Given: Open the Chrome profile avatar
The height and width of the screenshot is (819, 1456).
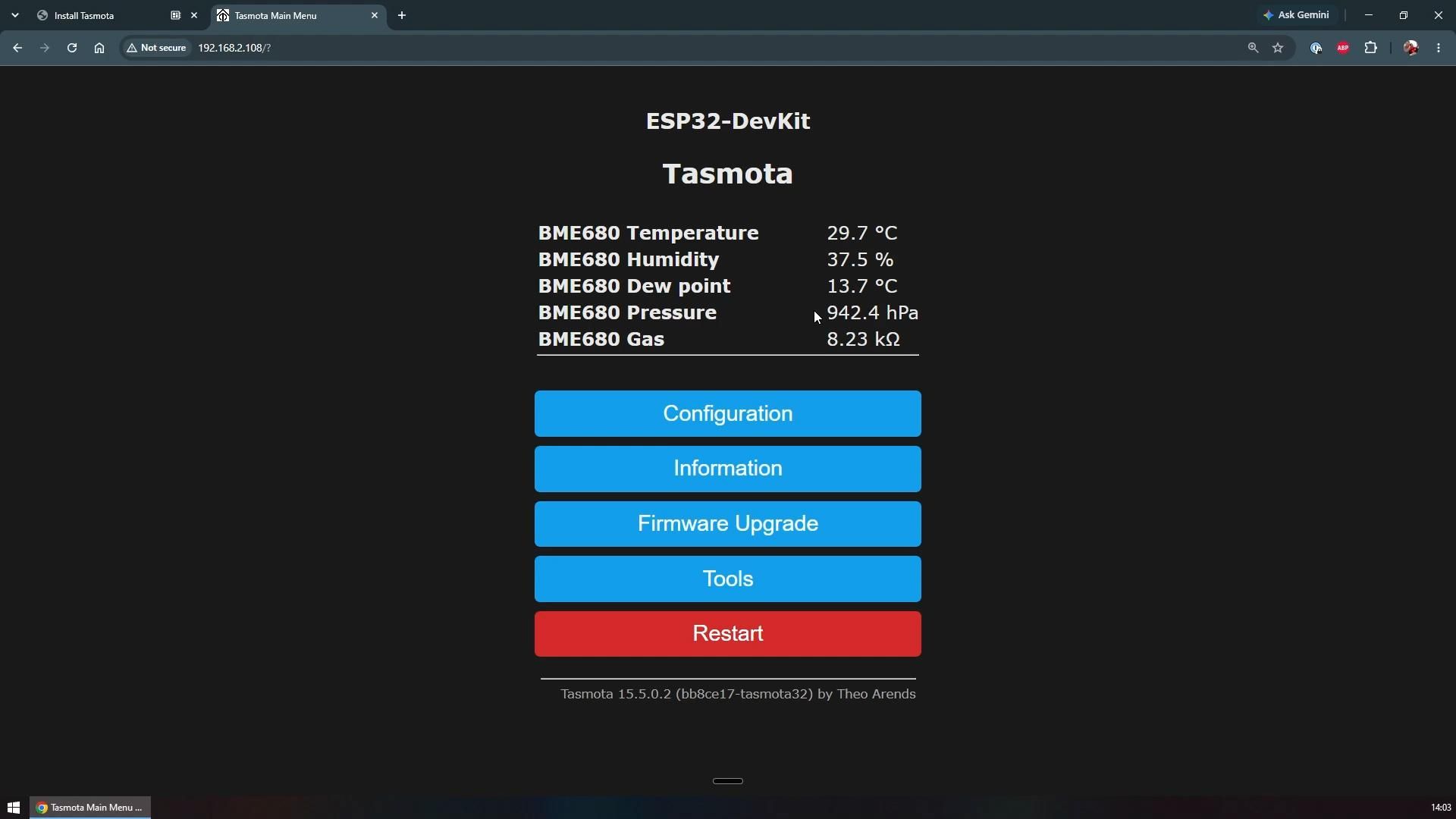Looking at the screenshot, I should (1411, 48).
